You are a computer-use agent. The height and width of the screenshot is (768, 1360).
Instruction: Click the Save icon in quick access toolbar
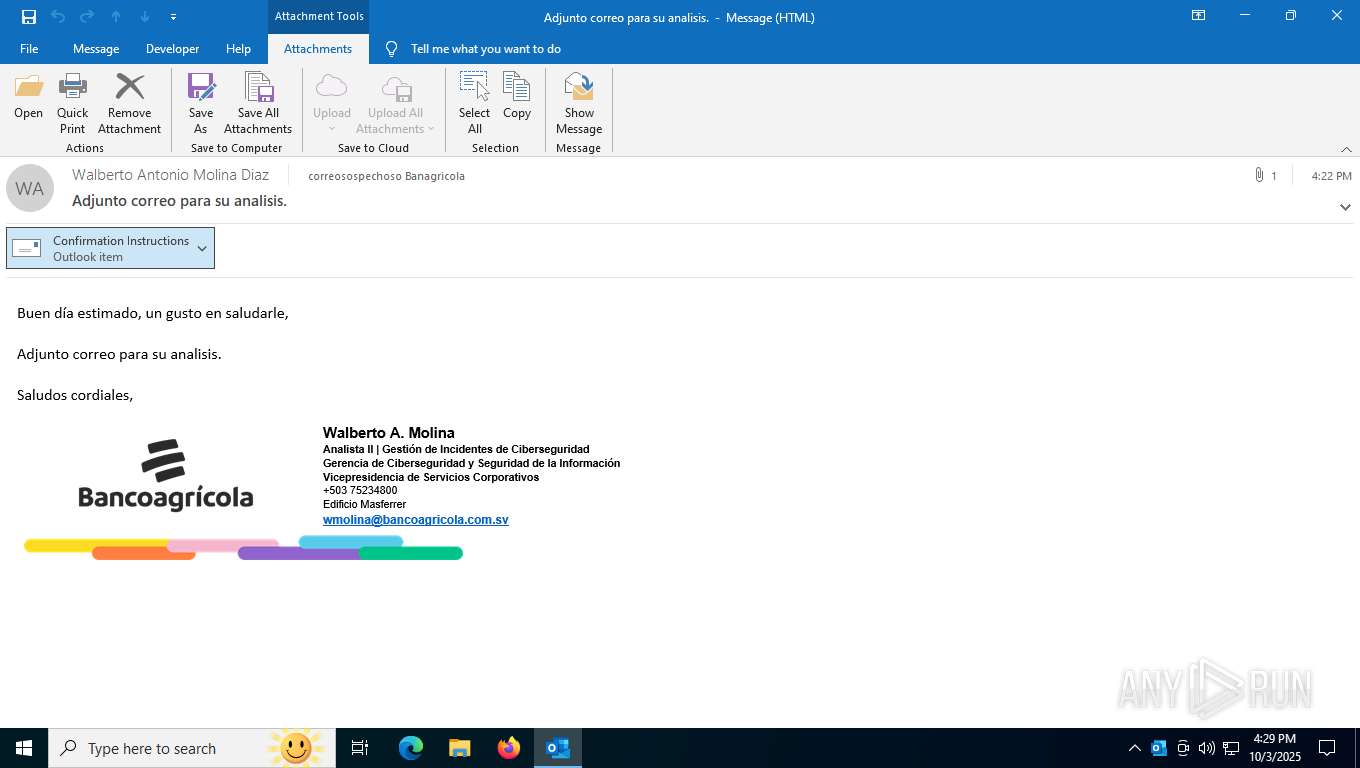(x=29, y=17)
